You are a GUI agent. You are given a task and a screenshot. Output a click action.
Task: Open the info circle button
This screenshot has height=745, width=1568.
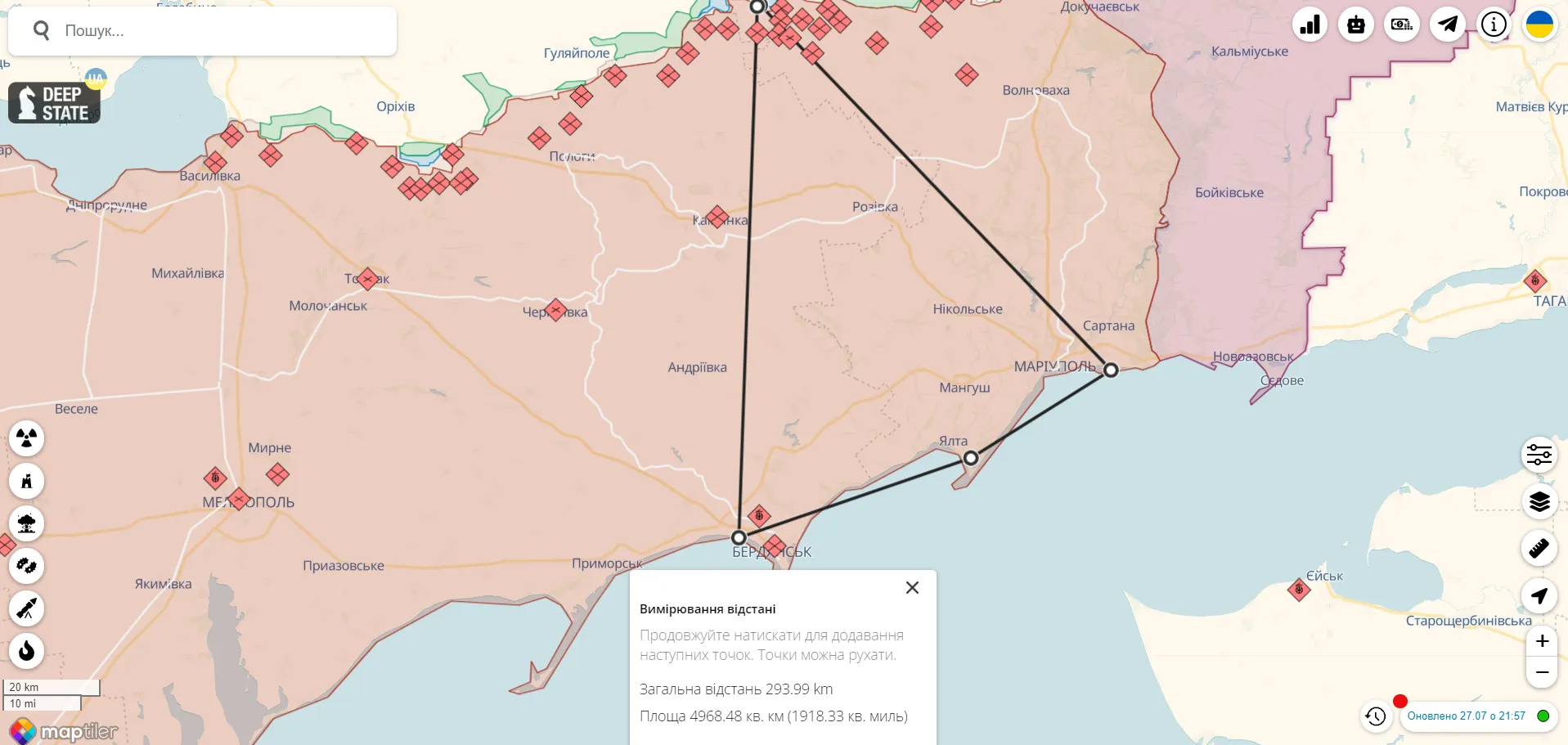[x=1493, y=25]
